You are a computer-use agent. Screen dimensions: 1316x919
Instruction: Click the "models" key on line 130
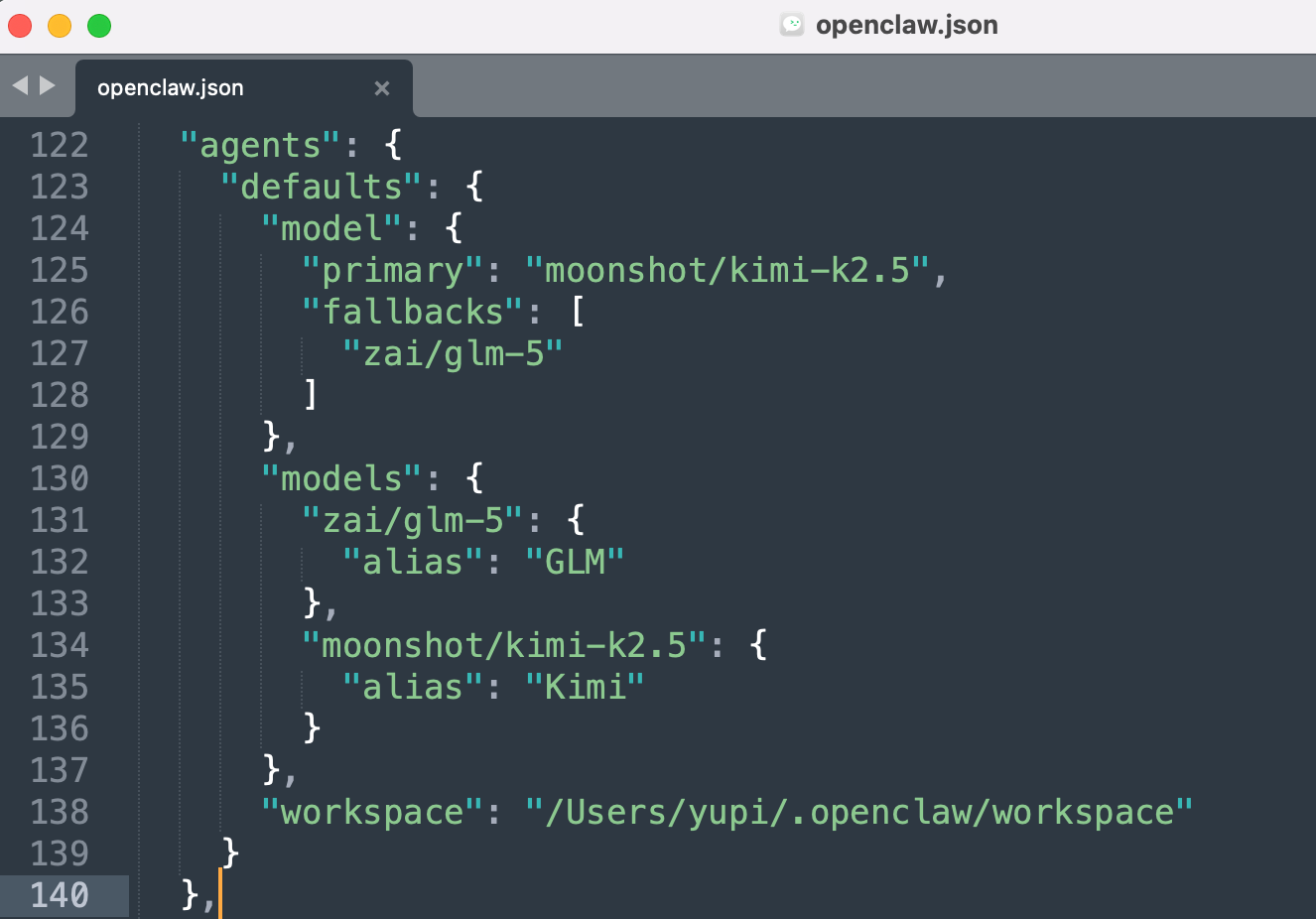342,478
